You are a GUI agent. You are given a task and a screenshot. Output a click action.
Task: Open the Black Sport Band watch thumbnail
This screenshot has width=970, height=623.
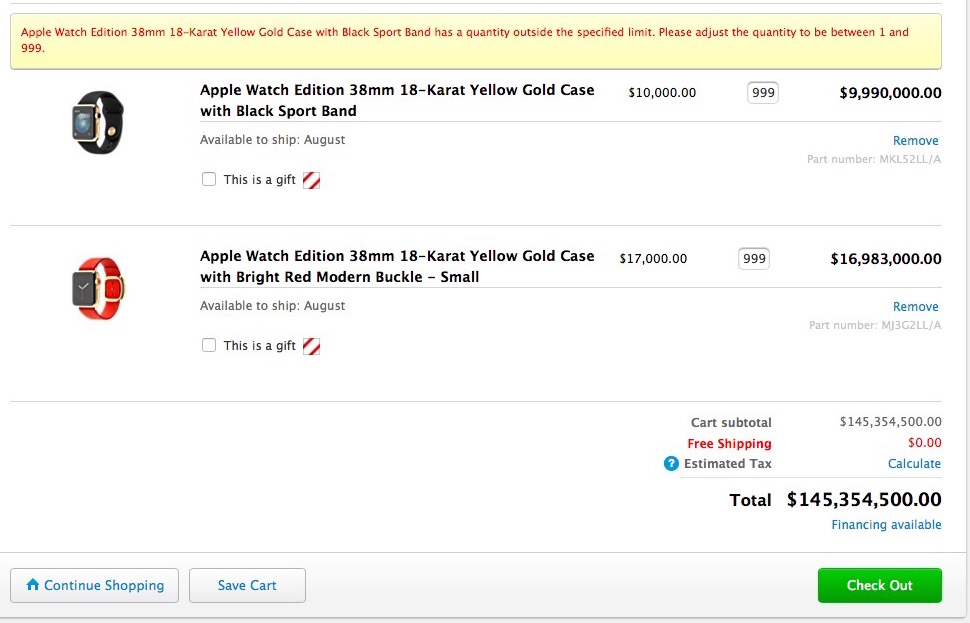click(98, 122)
